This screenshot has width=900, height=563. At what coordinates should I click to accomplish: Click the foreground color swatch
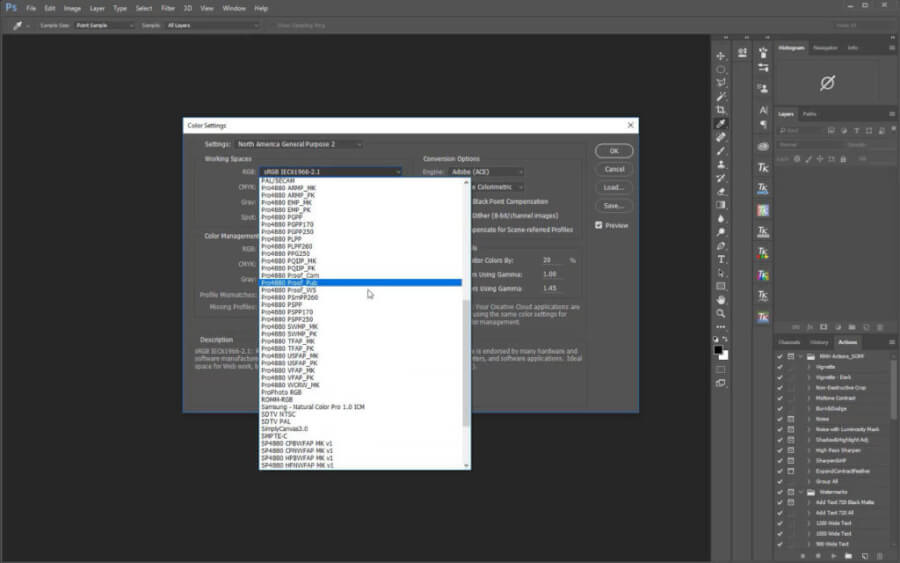[718, 350]
